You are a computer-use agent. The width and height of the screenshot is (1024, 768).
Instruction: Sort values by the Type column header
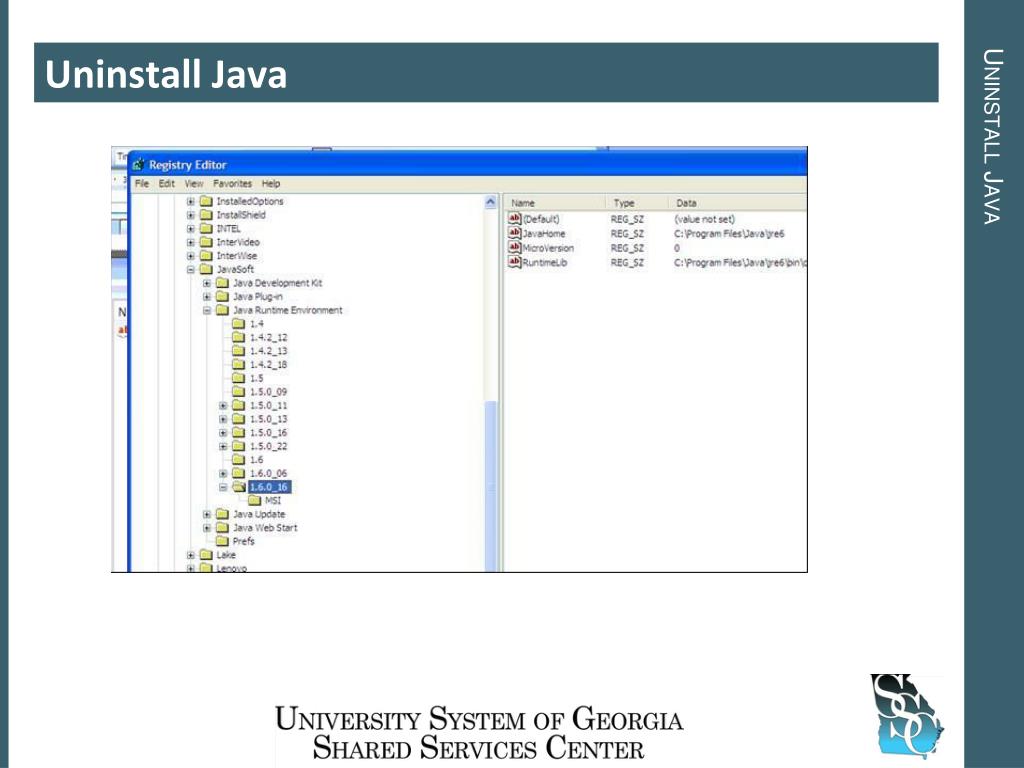click(x=637, y=203)
